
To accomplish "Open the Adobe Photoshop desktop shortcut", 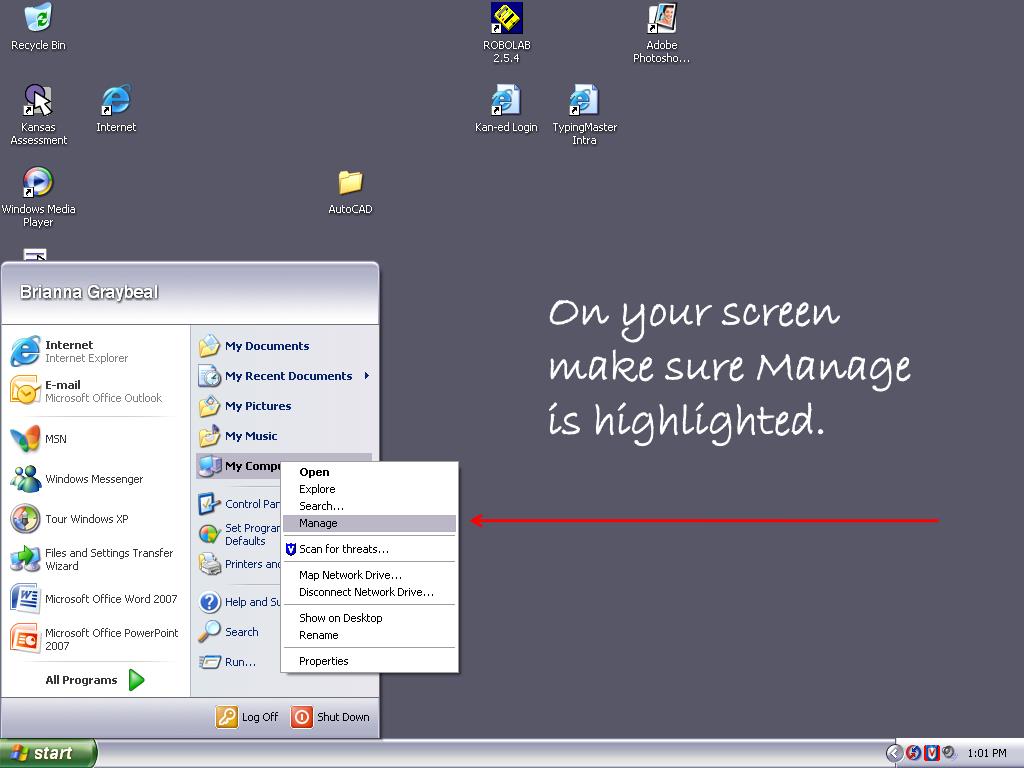I will (662, 33).
